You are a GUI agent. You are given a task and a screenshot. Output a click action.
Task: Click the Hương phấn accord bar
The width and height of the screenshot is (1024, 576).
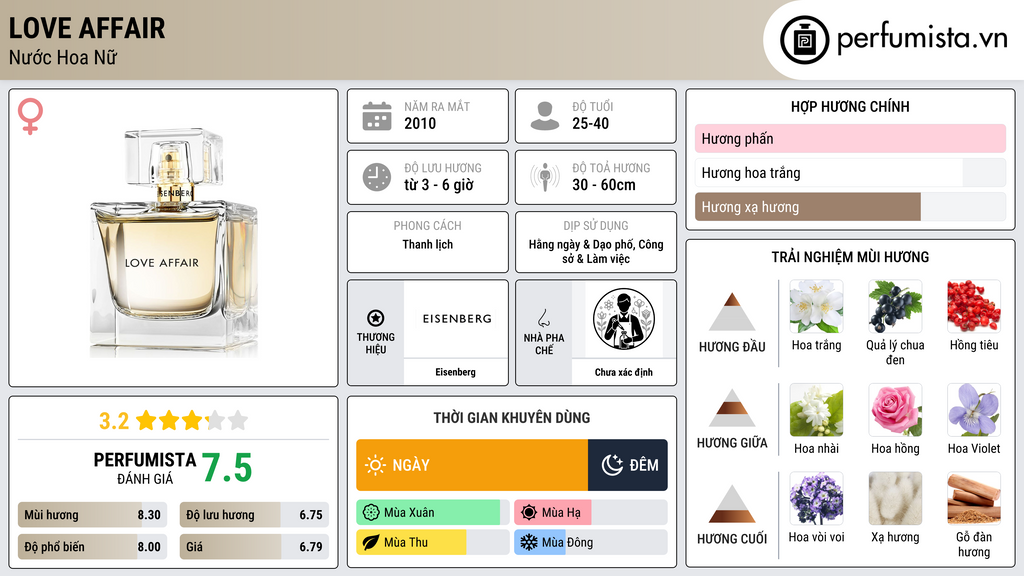[850, 138]
